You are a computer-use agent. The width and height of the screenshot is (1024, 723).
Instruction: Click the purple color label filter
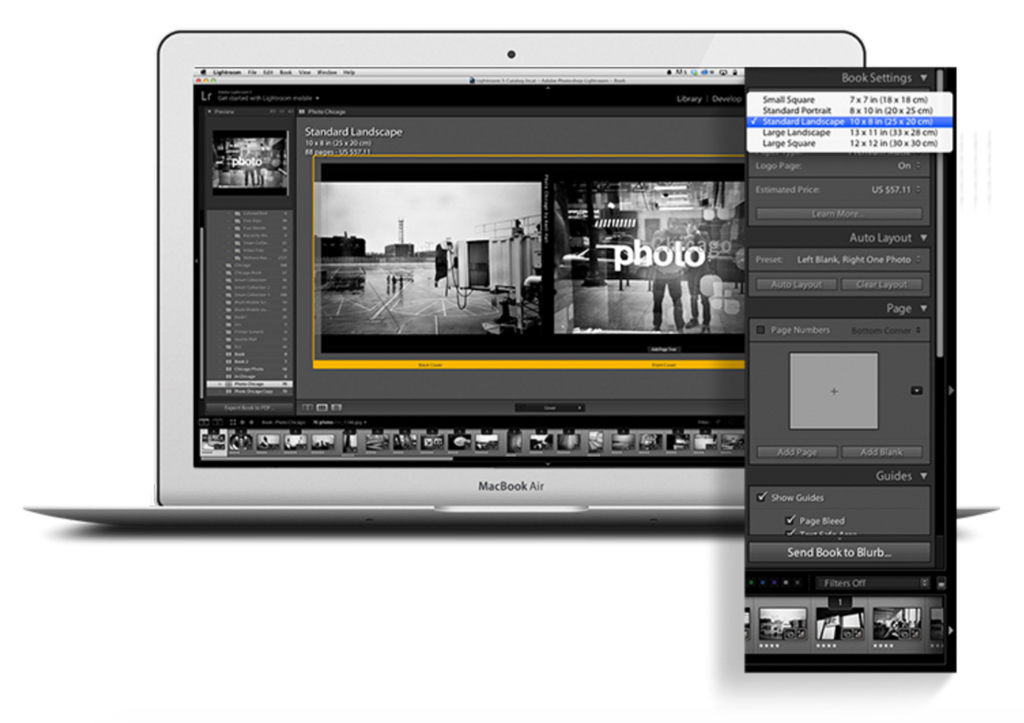click(775, 583)
